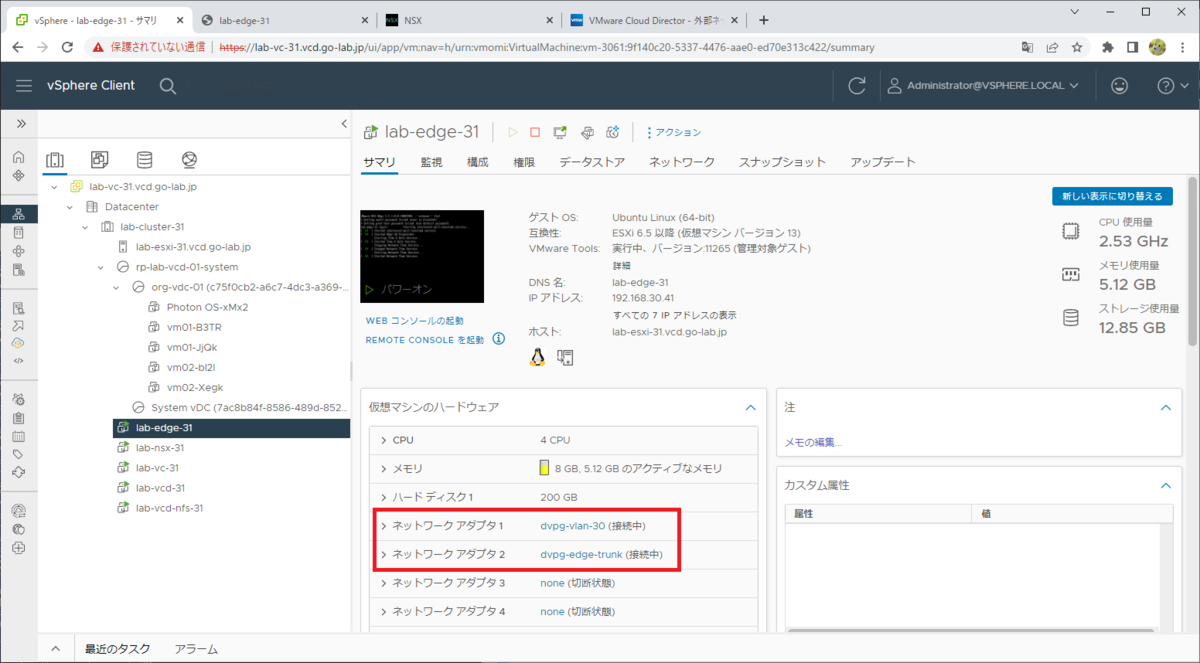Open the アップデート tab
This screenshot has width=1200, height=663.
pos(883,162)
